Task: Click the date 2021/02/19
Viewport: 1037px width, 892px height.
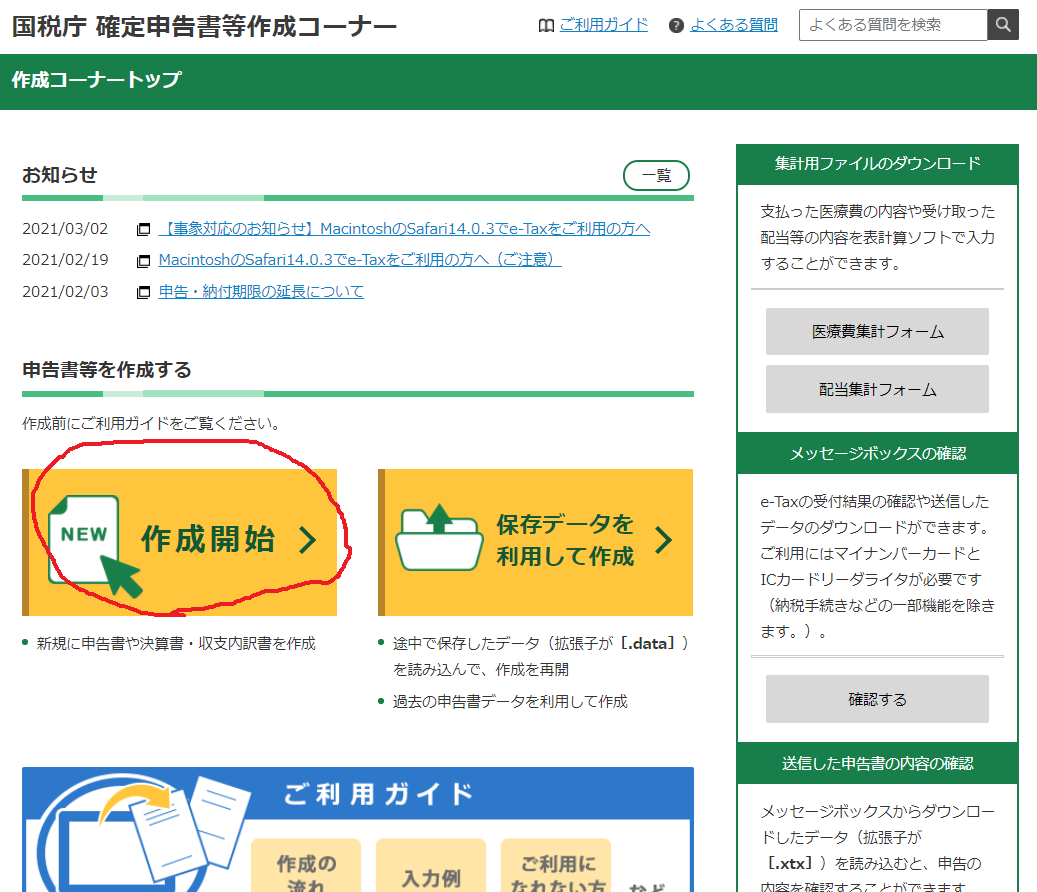Action: coord(65,260)
